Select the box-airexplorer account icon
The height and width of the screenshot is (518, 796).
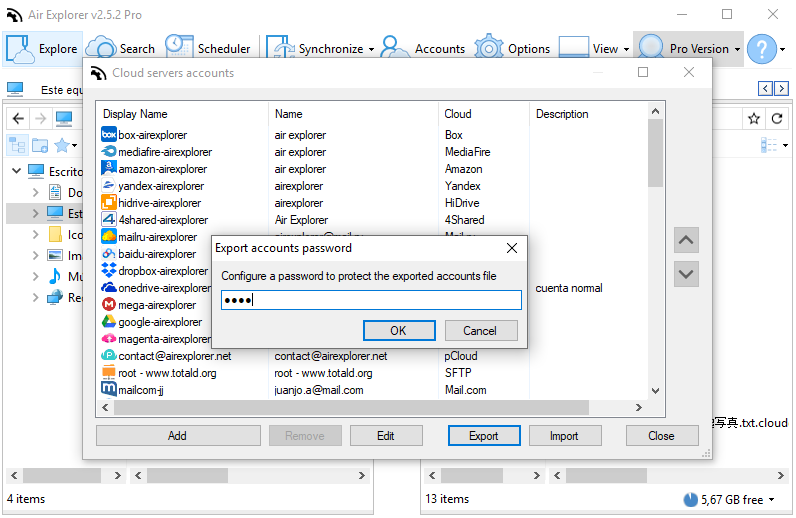tap(109, 135)
